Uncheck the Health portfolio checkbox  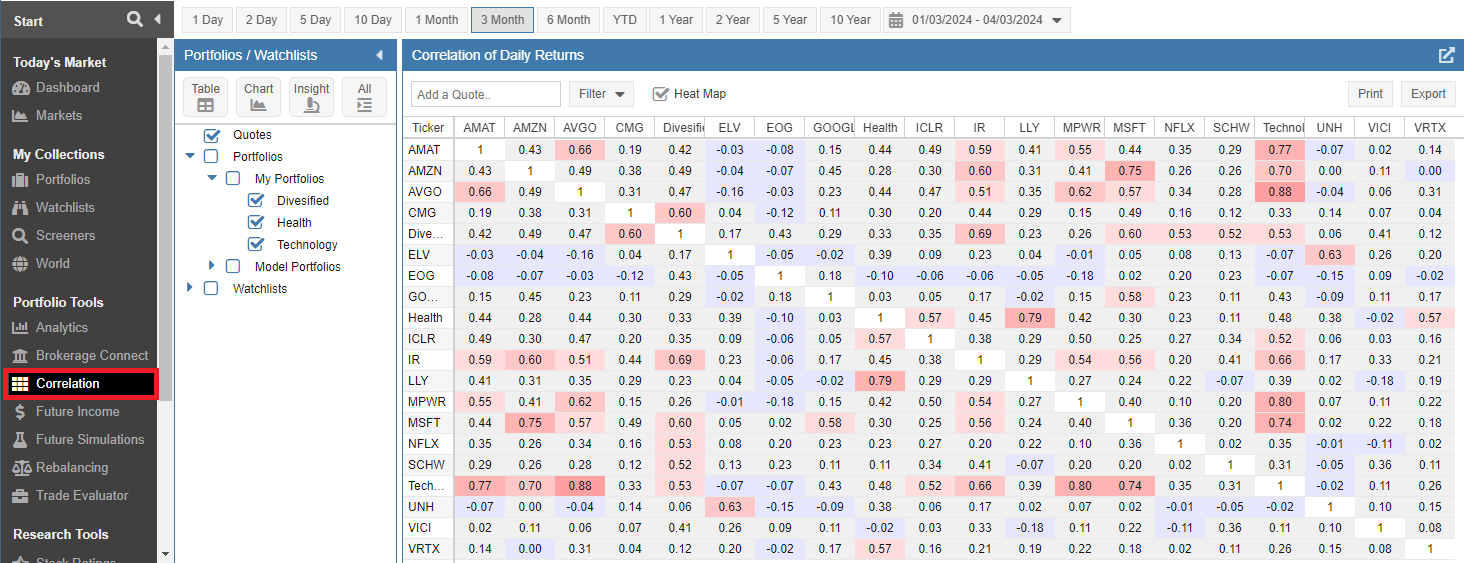(255, 223)
